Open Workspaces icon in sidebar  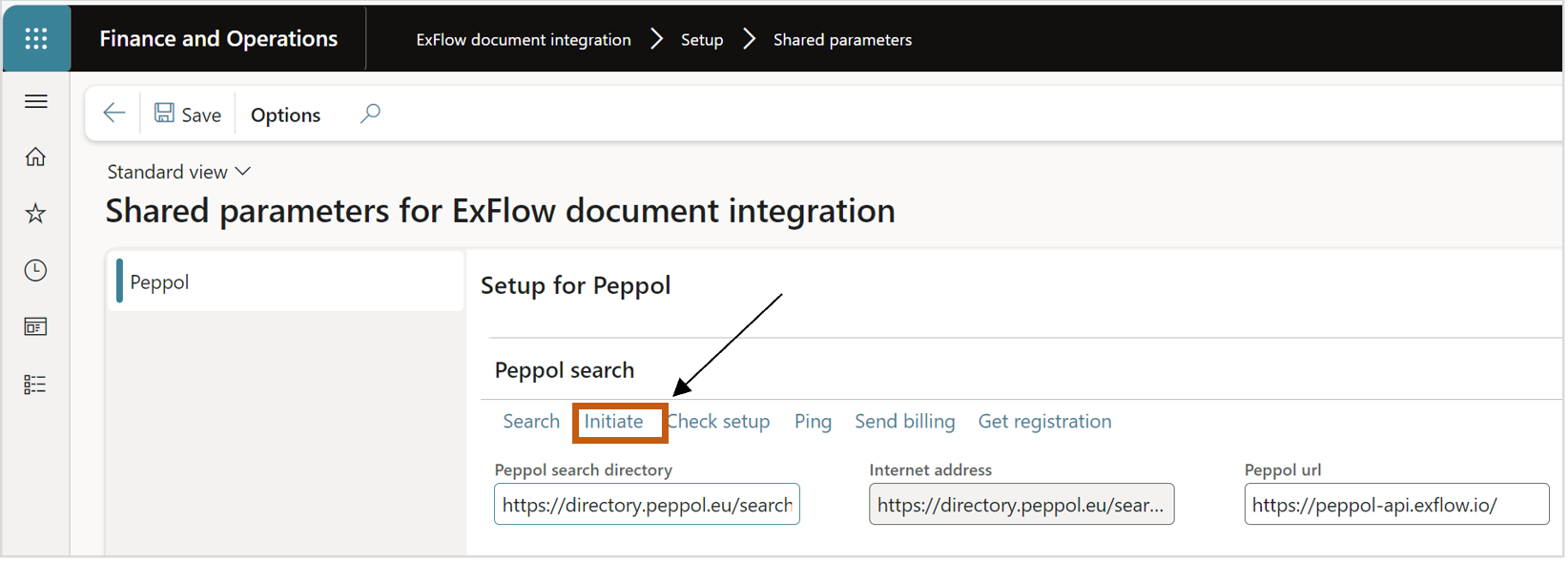pos(35,326)
